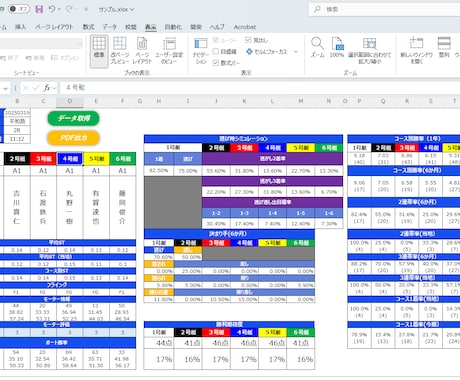The image size is (460, 380).
Task: Open the Name Box dropdown arrow
Action: tap(5, 88)
